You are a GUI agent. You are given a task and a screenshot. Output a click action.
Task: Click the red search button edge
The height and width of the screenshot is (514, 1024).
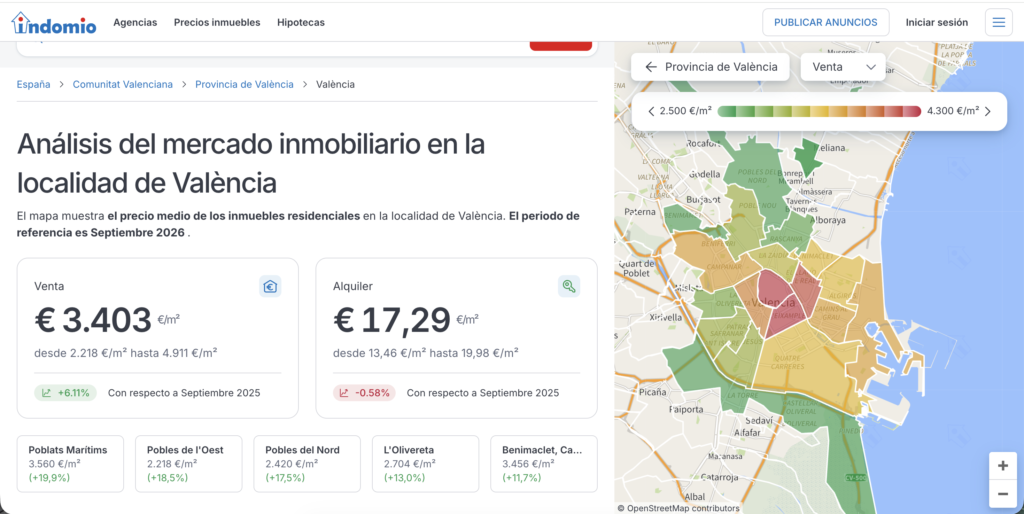560,46
